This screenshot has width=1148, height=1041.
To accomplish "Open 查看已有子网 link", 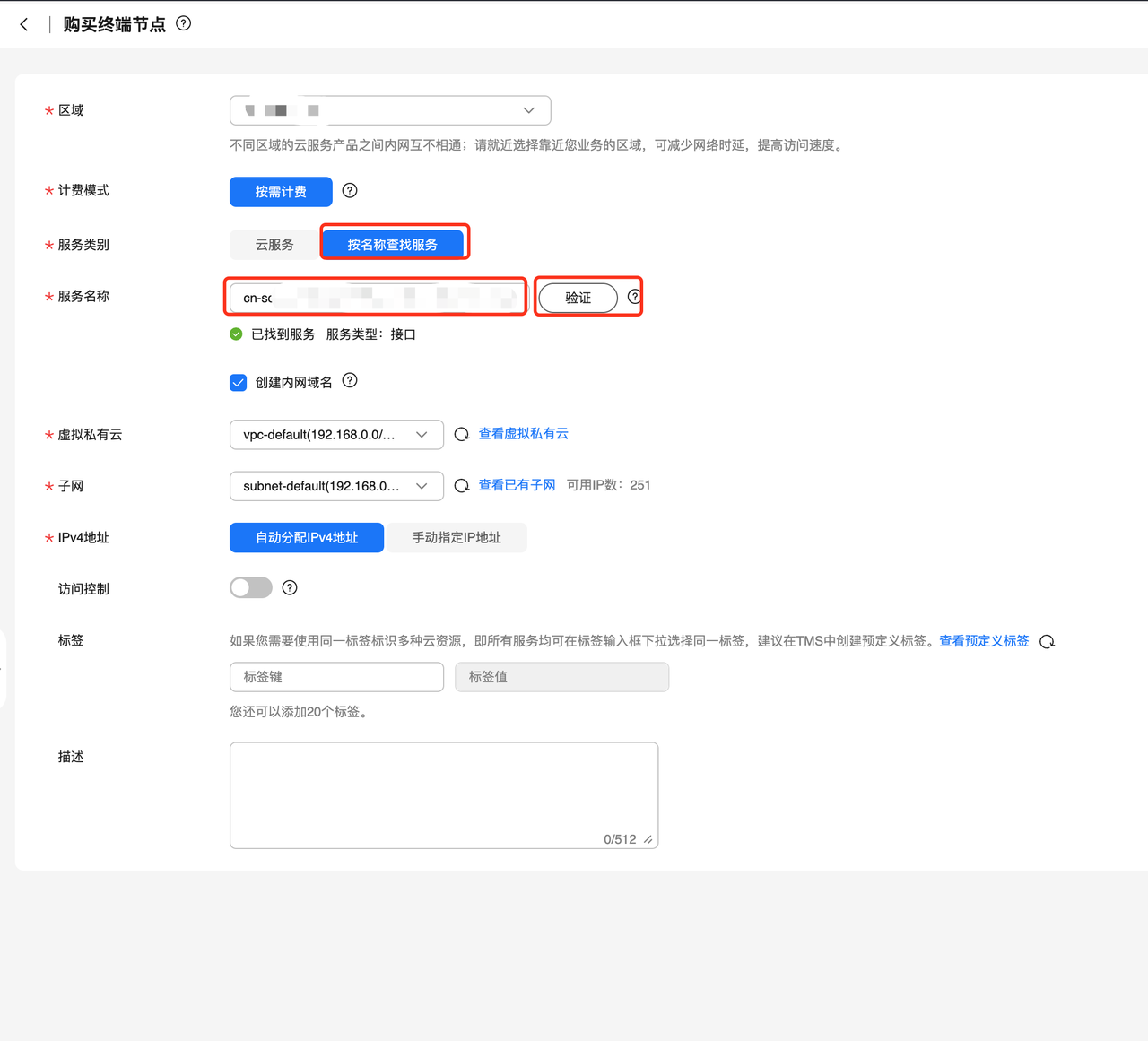I will [x=517, y=485].
